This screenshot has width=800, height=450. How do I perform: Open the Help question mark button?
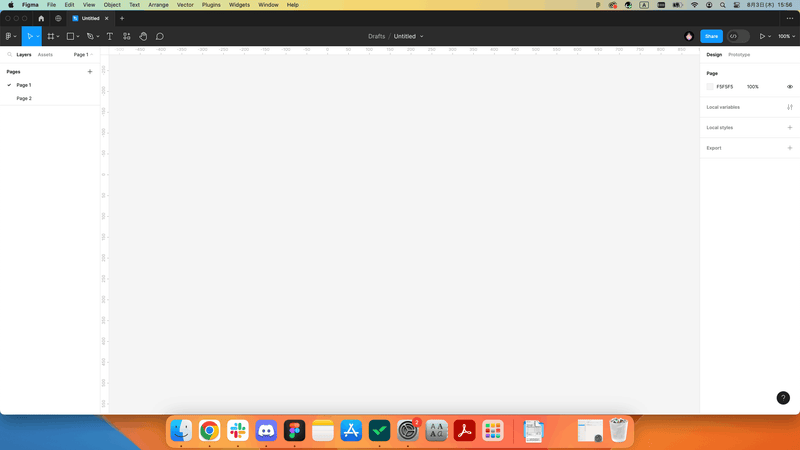(783, 397)
